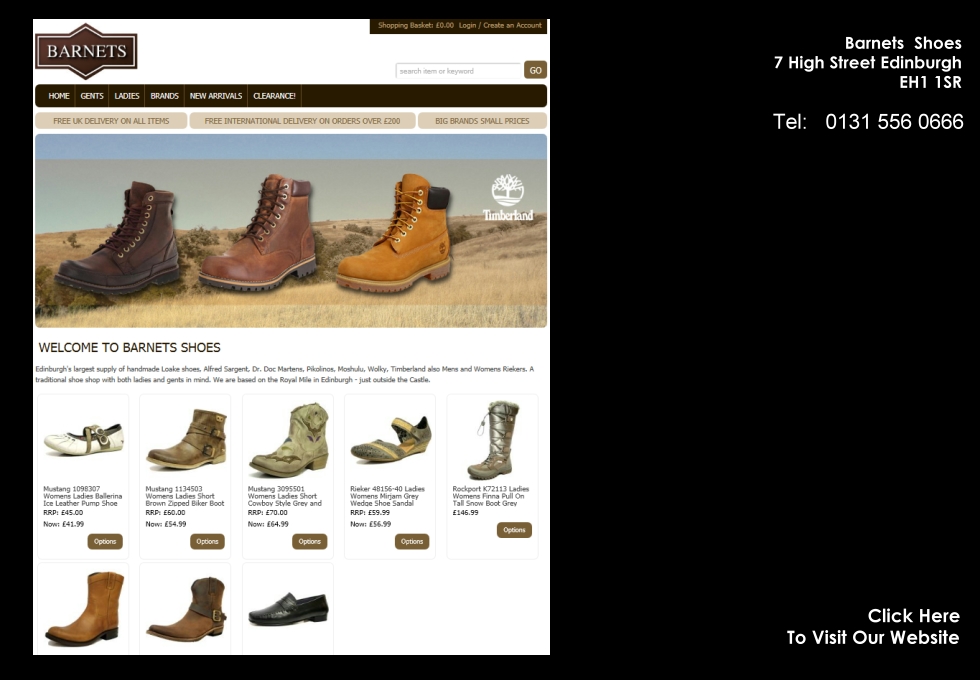This screenshot has width=980, height=680.
Task: Open the GENTS menu item
Action: tap(92, 96)
